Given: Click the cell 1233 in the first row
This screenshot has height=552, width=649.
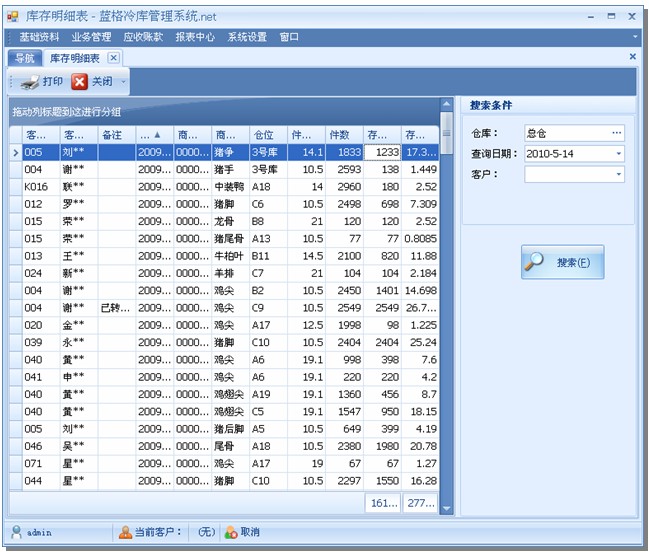Looking at the screenshot, I should 382,152.
